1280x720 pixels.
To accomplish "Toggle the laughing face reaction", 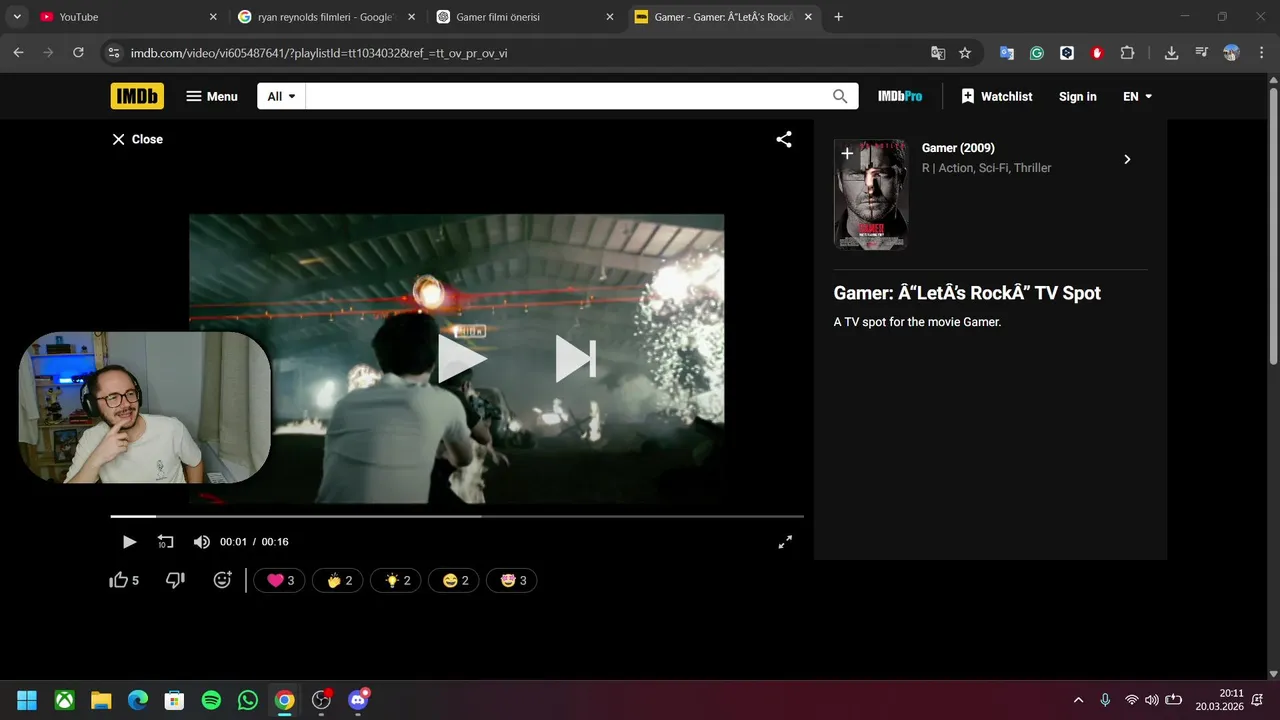I will (454, 580).
